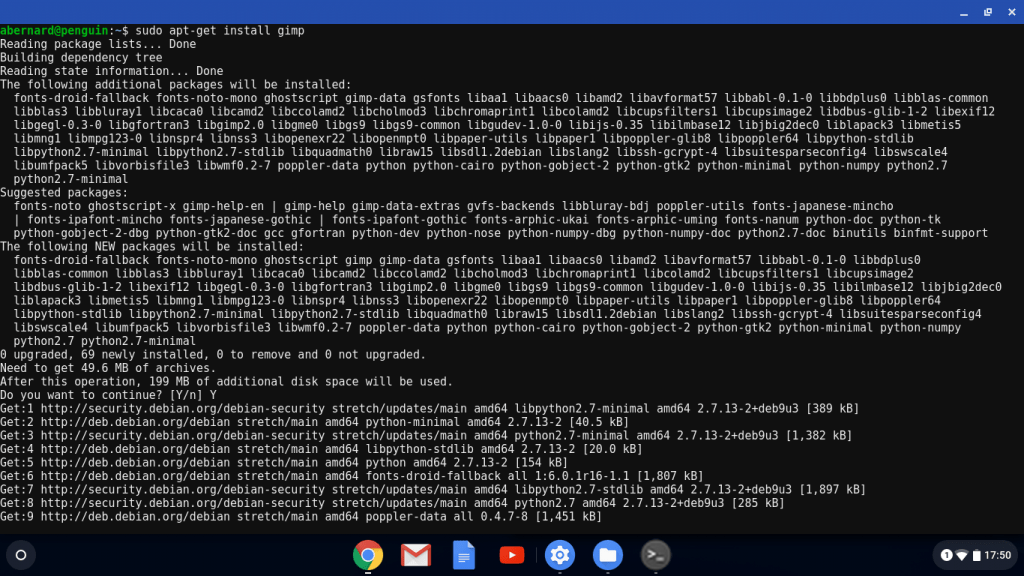Image resolution: width=1024 pixels, height=576 pixels.
Task: Click the notification count badge
Action: coord(946,555)
